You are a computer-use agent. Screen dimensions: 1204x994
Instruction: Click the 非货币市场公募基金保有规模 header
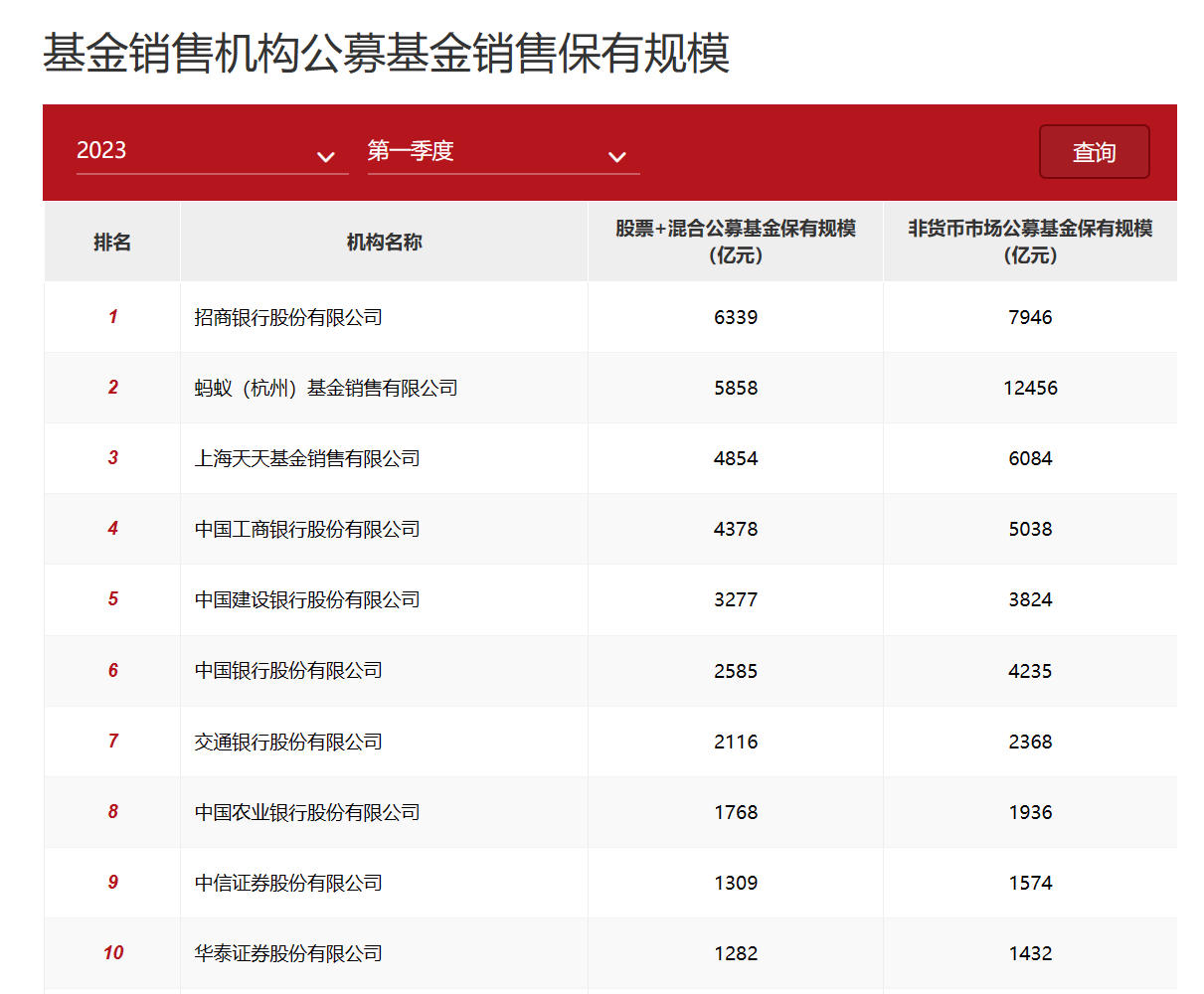(x=1030, y=242)
